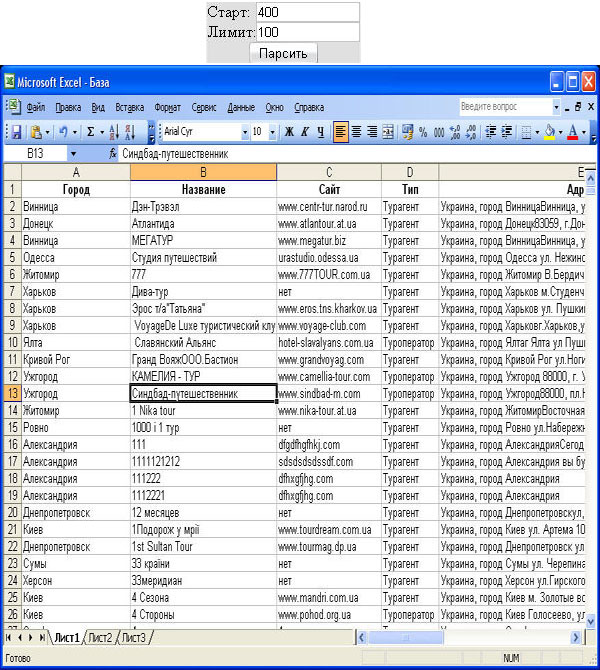The height and width of the screenshot is (670, 600).
Task: Toggle Underline formatting (Ч)
Action: click(x=320, y=132)
